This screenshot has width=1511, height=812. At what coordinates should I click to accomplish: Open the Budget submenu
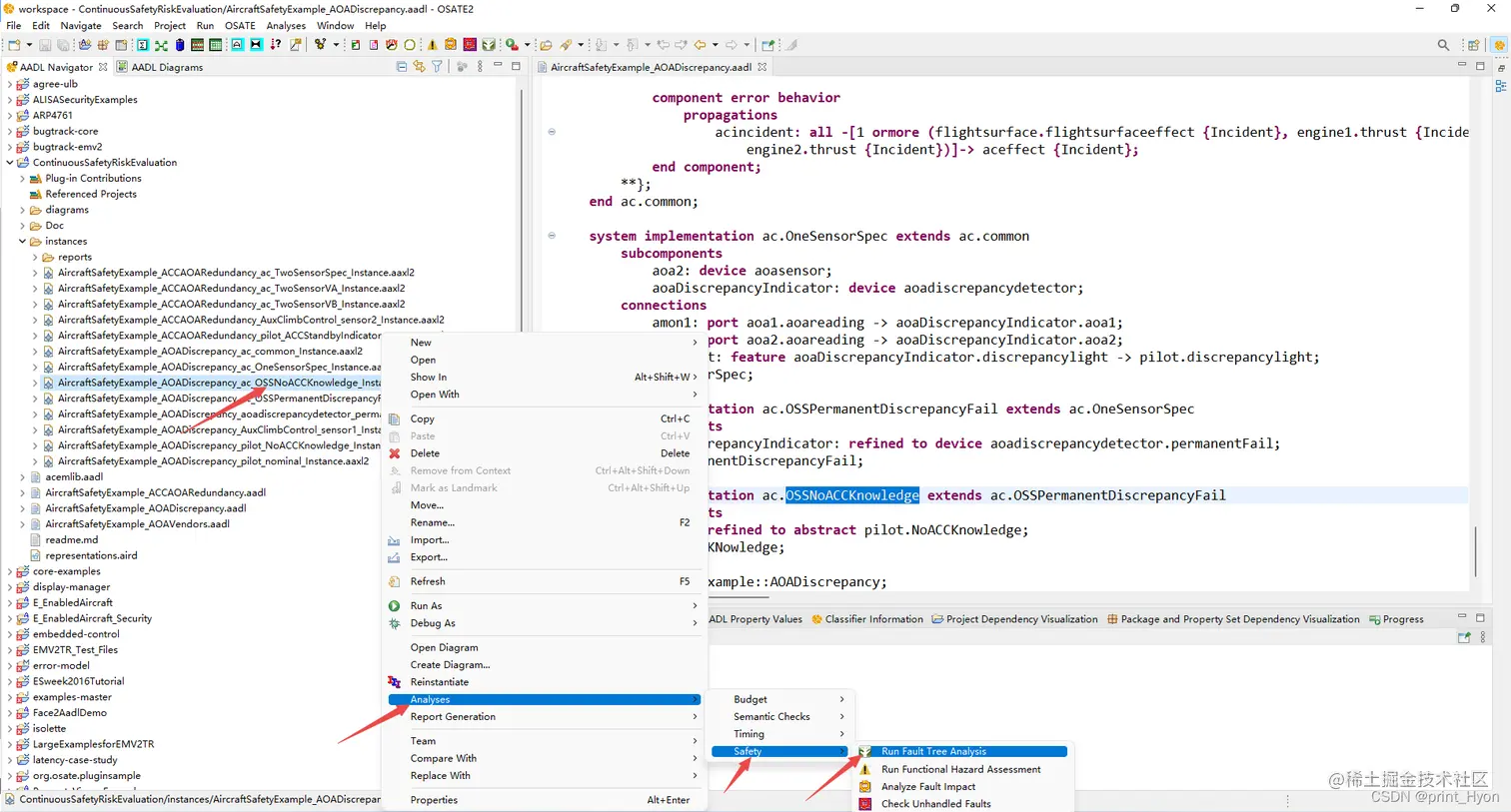(x=779, y=699)
